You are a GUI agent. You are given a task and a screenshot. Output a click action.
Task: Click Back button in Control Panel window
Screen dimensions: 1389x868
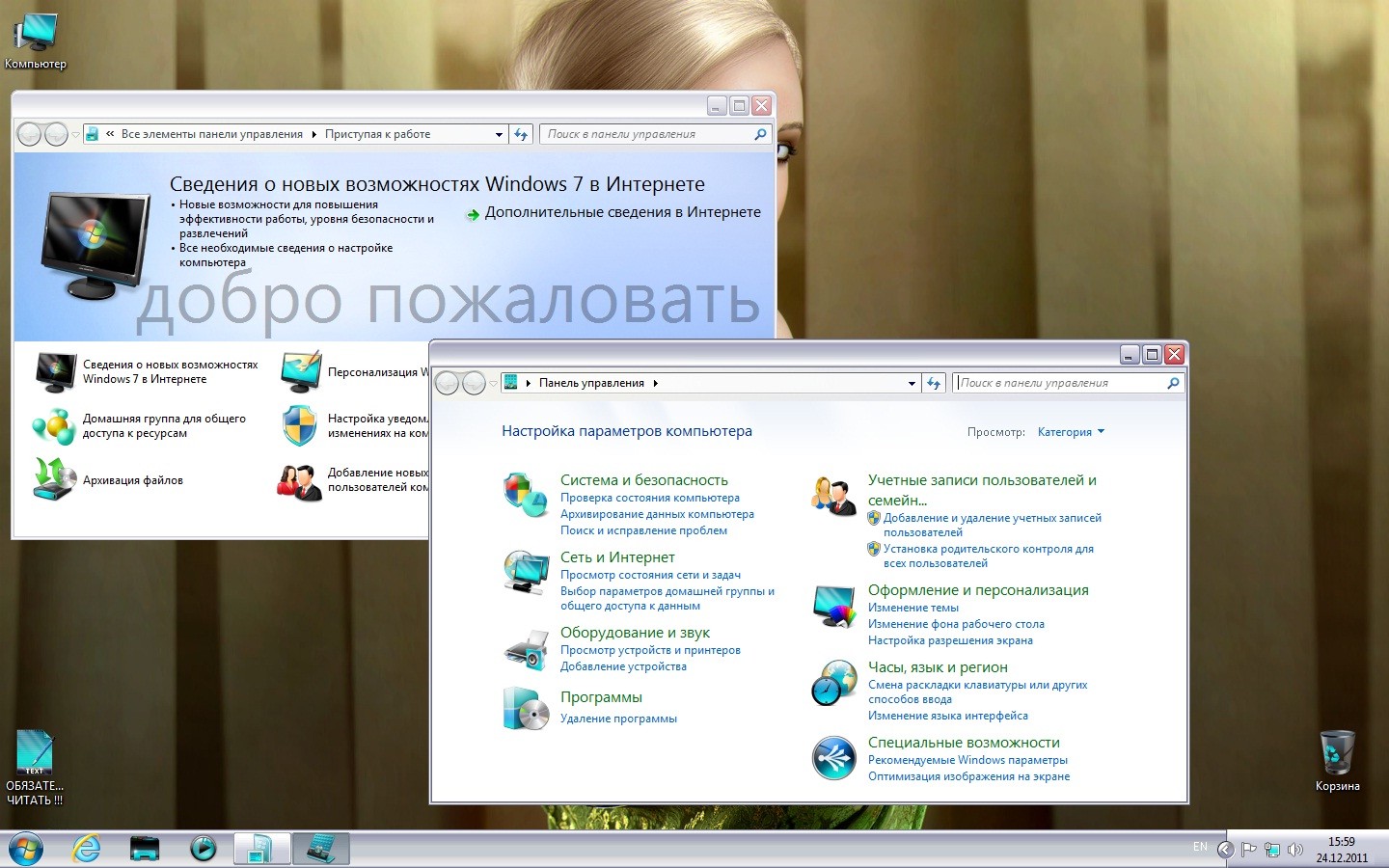point(448,383)
